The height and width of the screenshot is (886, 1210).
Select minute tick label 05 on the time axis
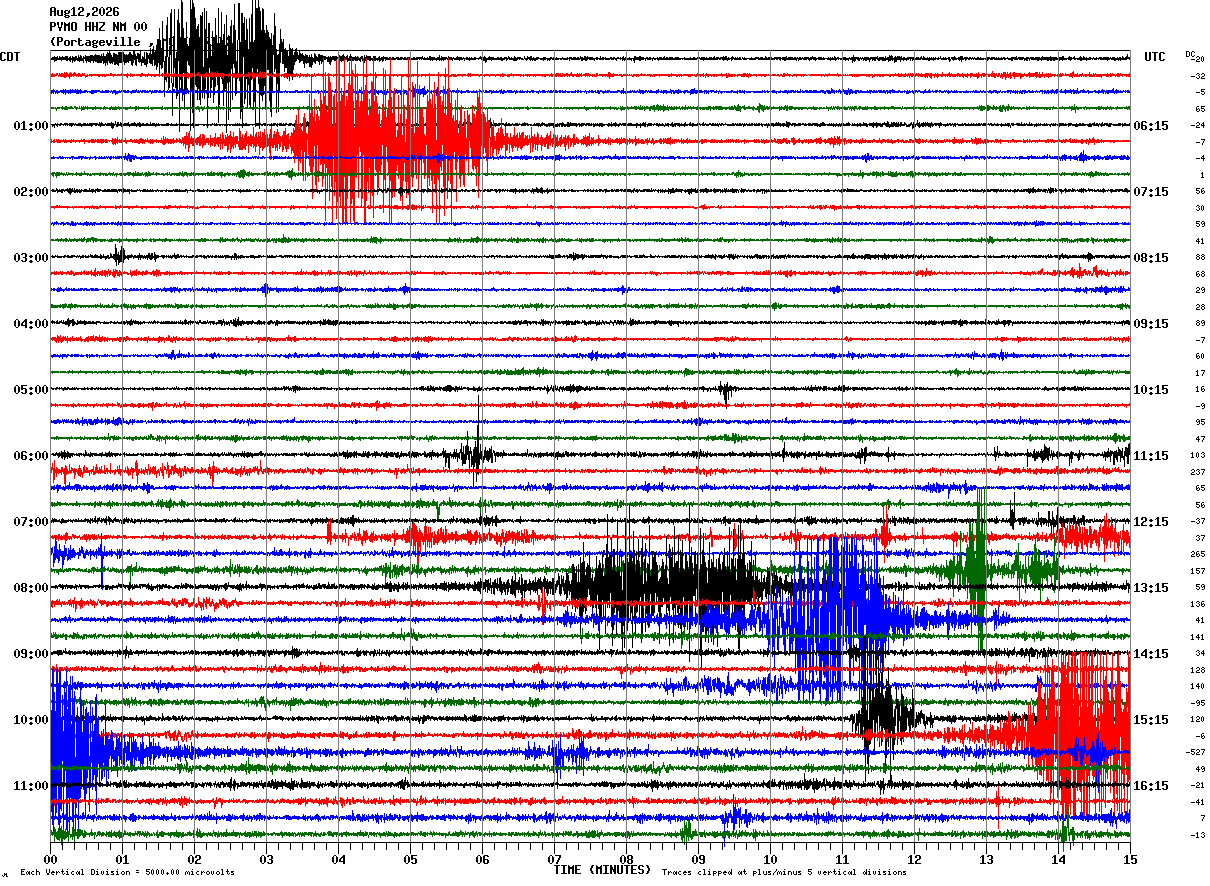click(x=410, y=859)
